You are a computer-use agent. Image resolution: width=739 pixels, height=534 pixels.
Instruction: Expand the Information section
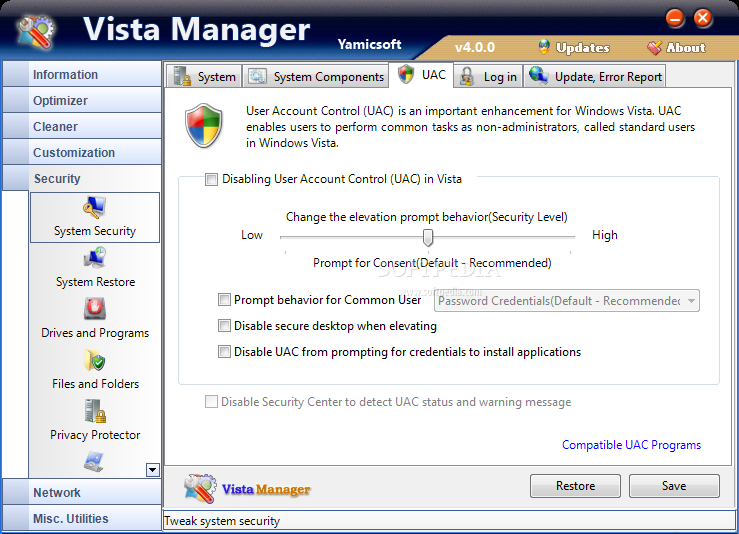[x=82, y=74]
